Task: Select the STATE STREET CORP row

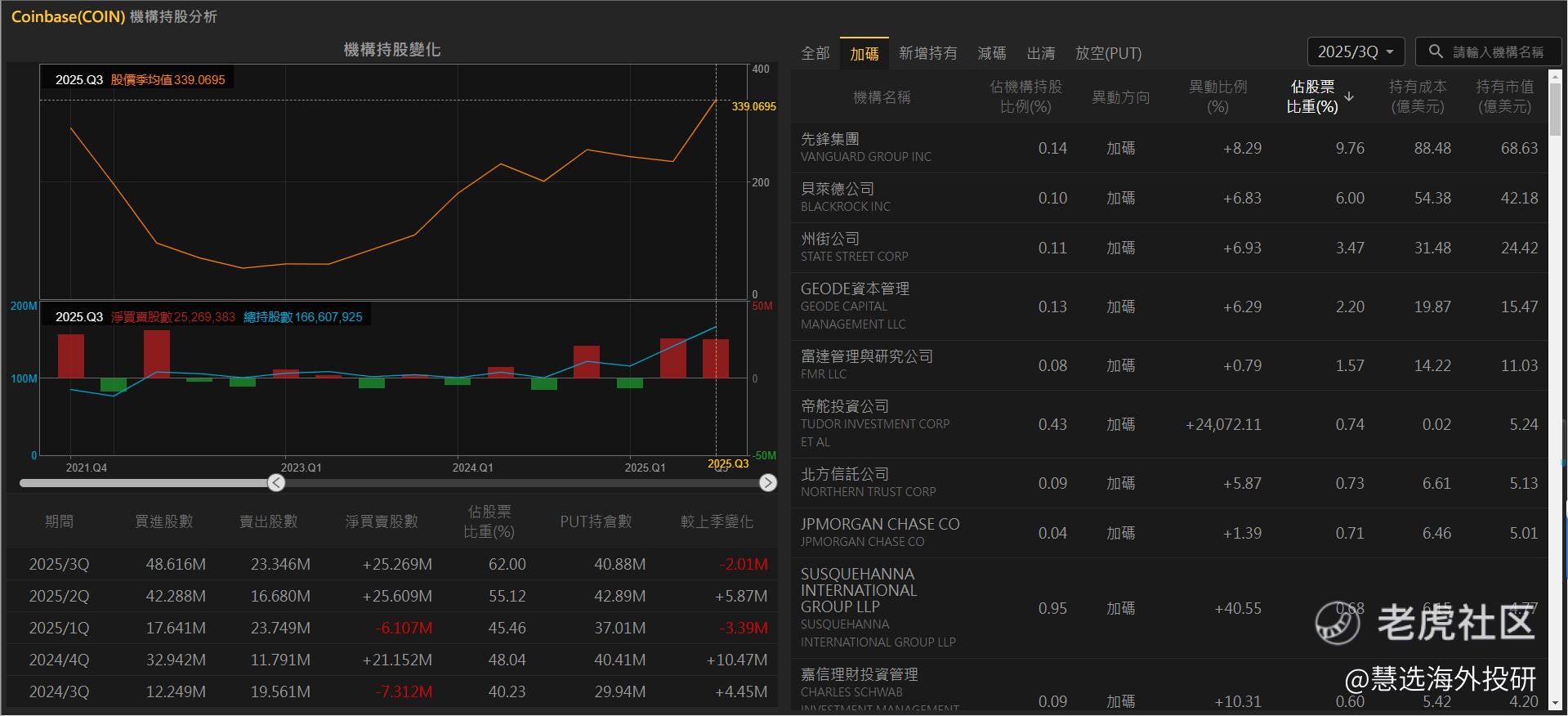Action: (x=1169, y=248)
